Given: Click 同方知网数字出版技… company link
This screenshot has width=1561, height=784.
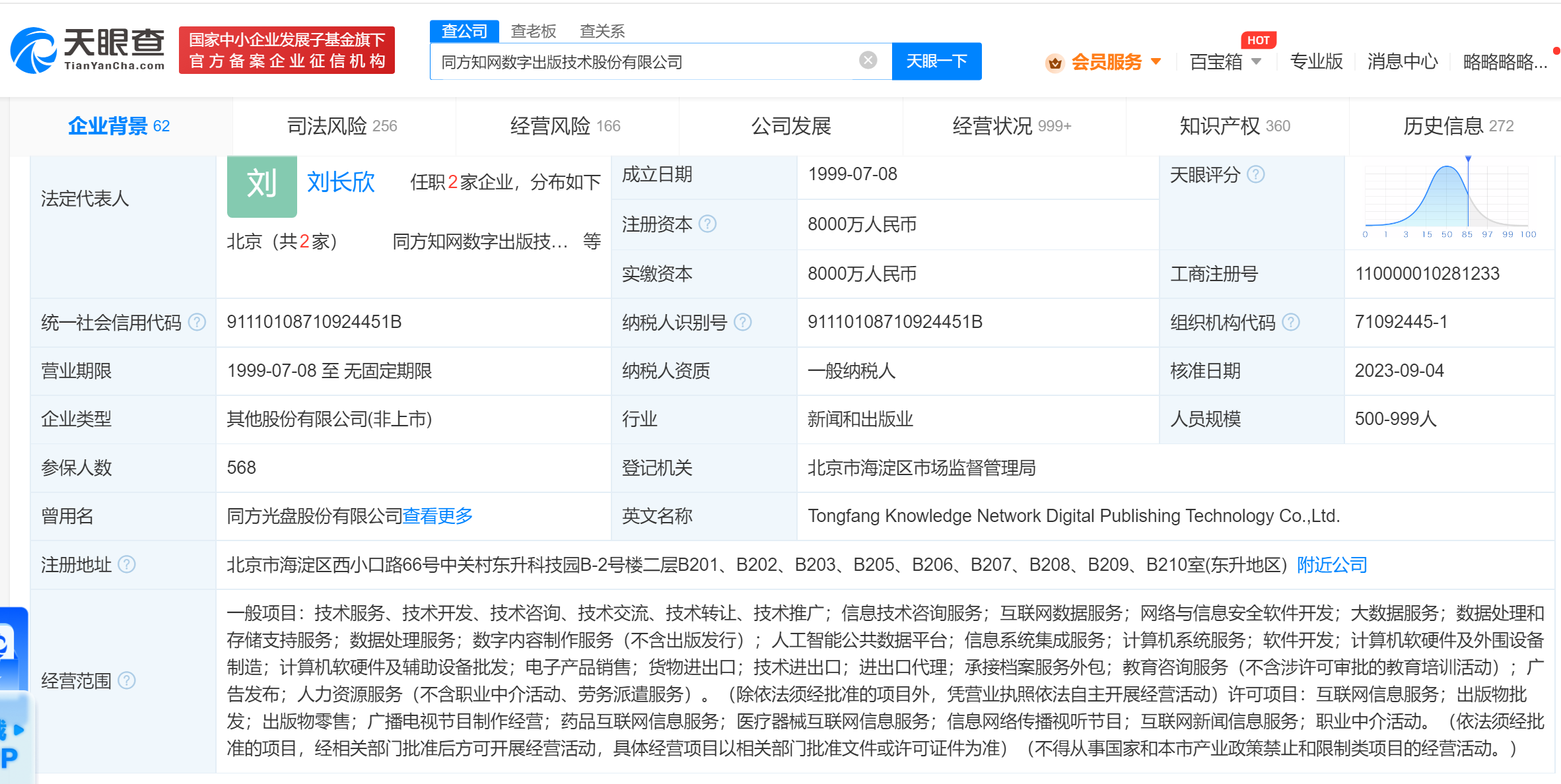Looking at the screenshot, I should pos(480,242).
